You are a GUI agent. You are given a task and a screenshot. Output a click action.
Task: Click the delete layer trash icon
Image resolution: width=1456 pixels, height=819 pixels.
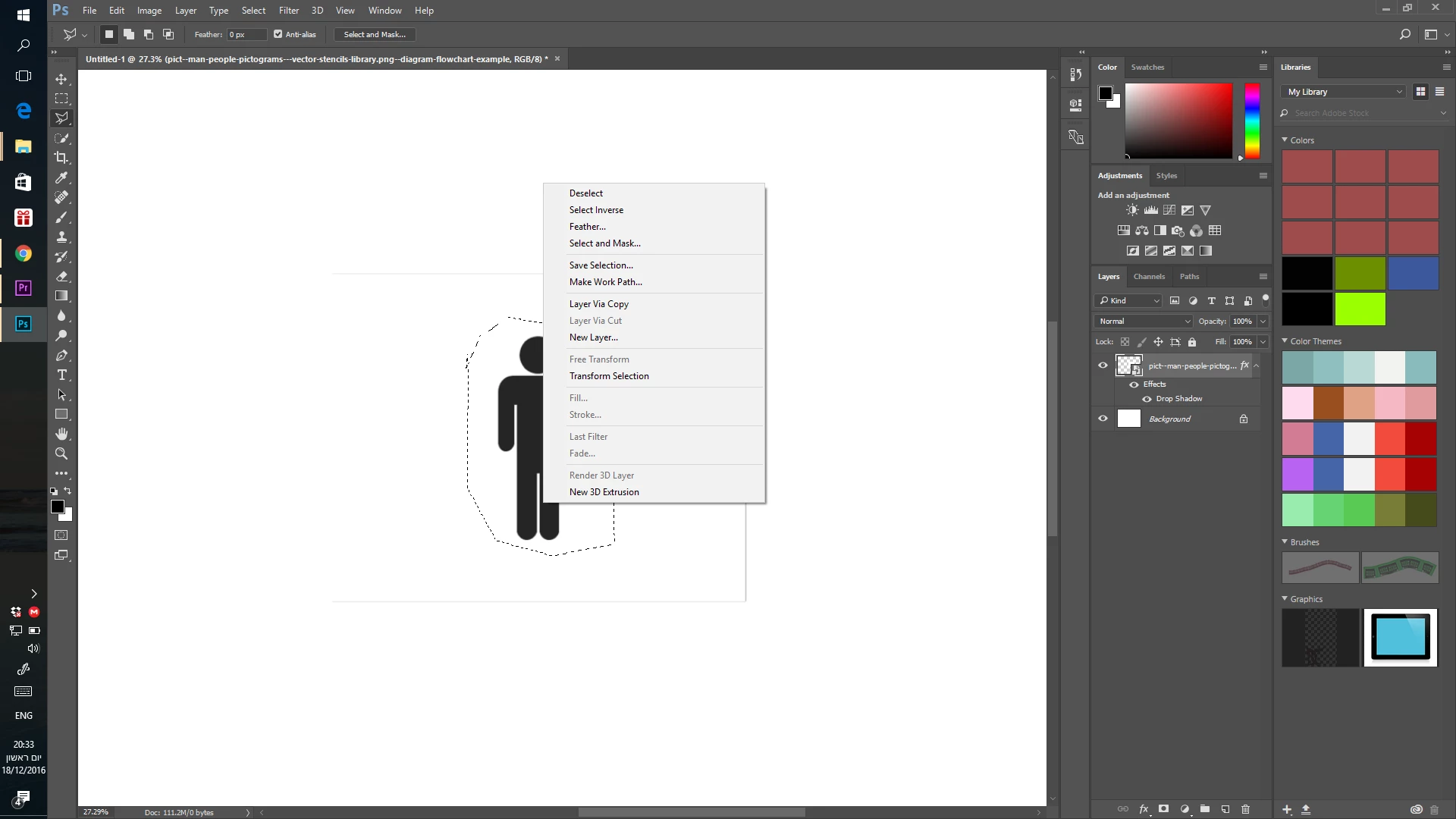[x=1245, y=809]
